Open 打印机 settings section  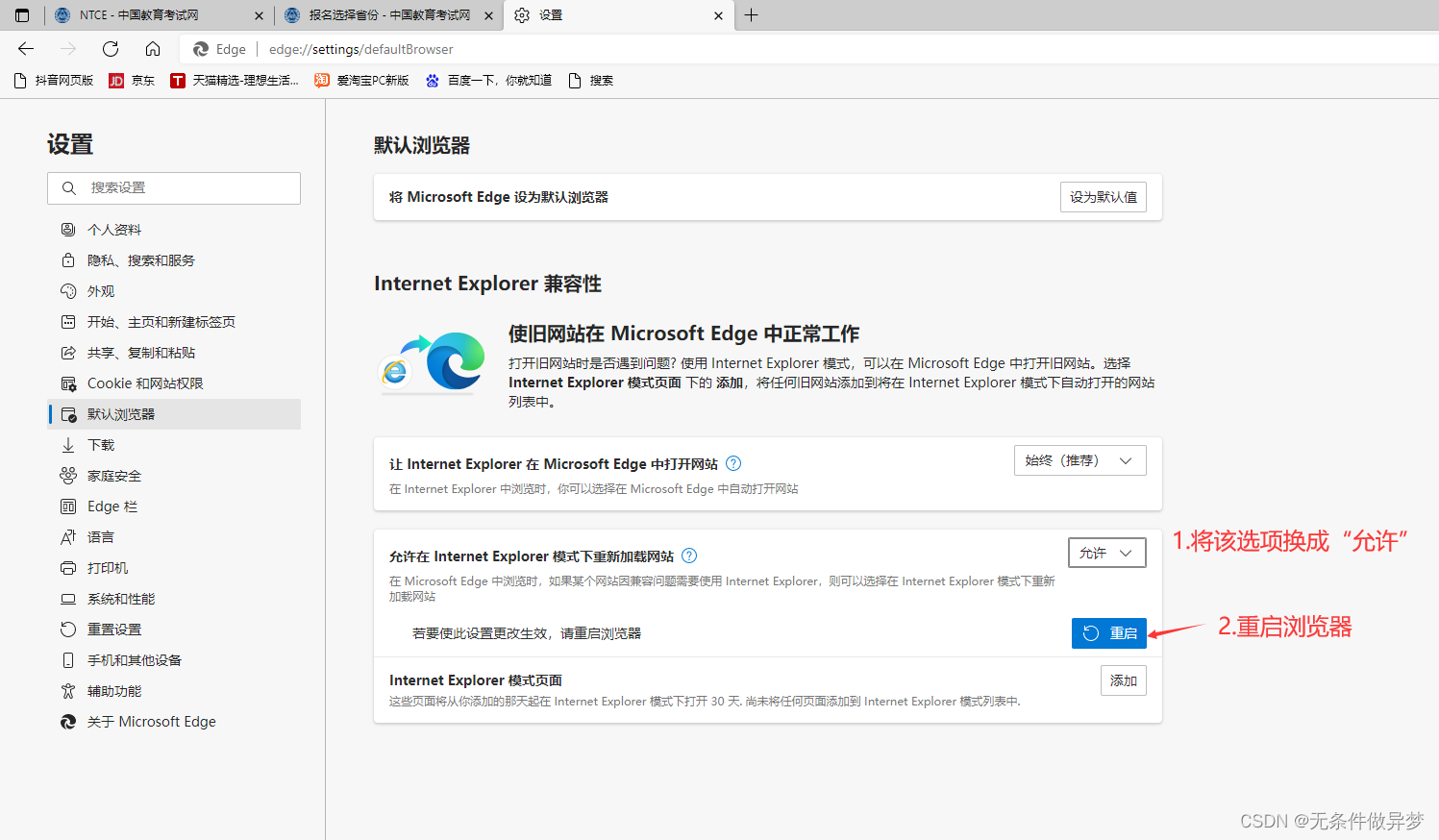point(174,568)
